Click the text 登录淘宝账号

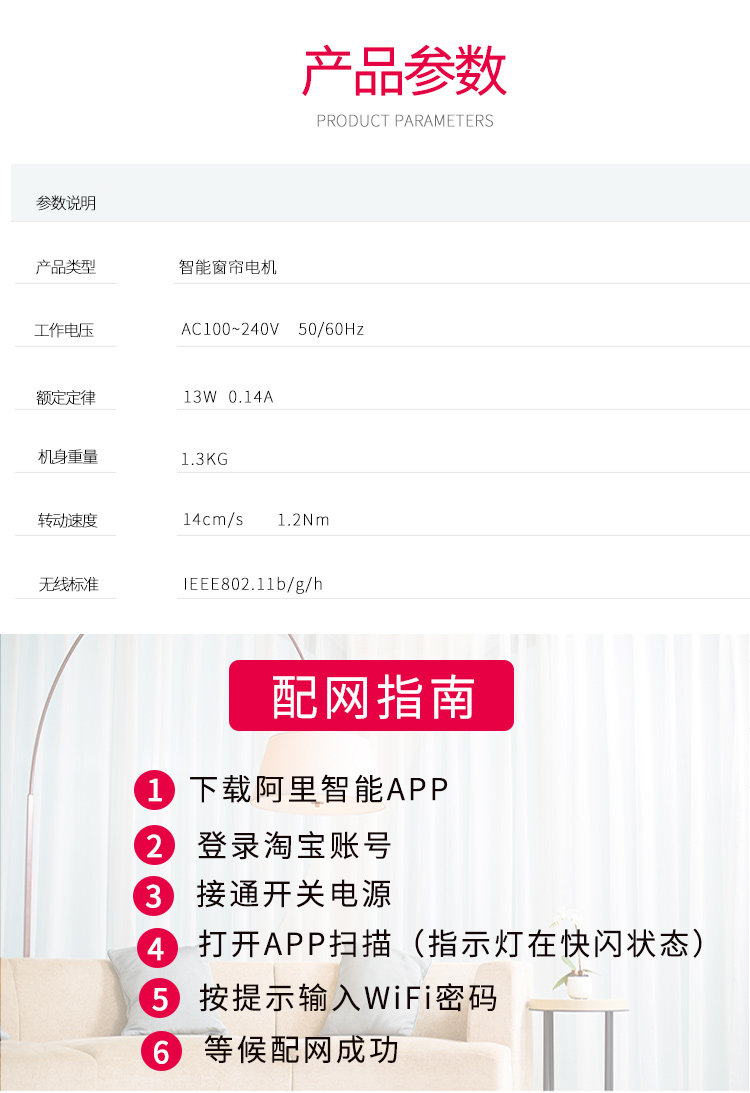click(294, 846)
